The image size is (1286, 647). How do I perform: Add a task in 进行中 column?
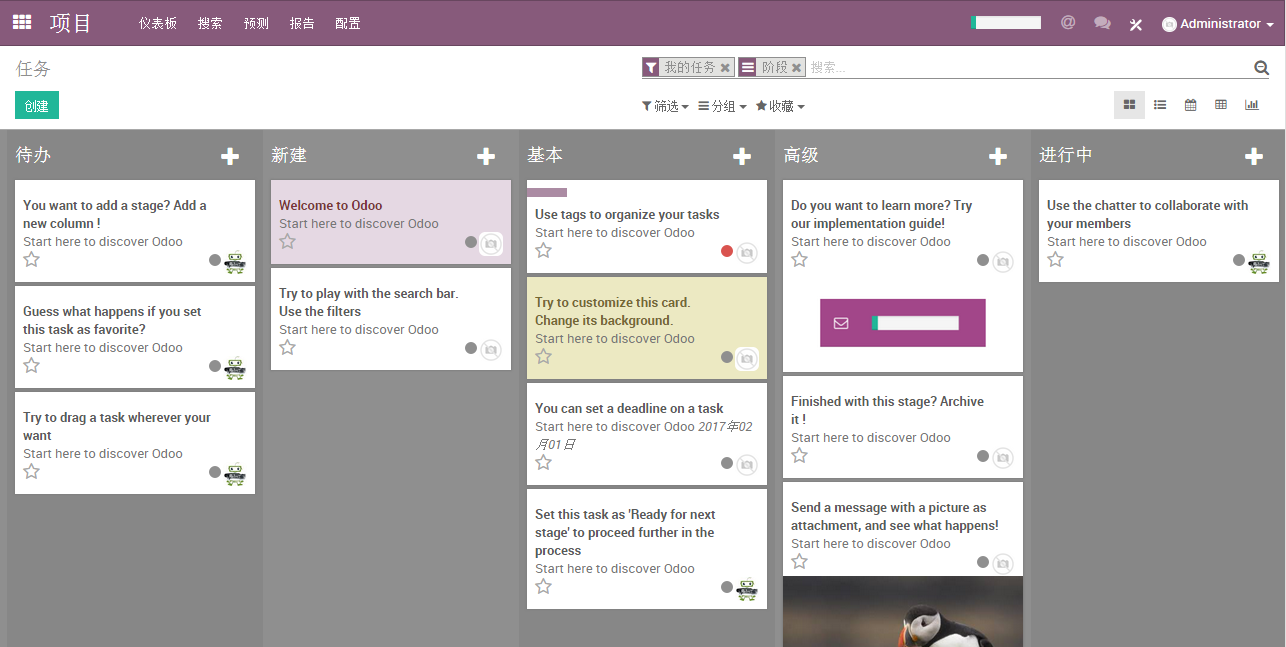1254,156
